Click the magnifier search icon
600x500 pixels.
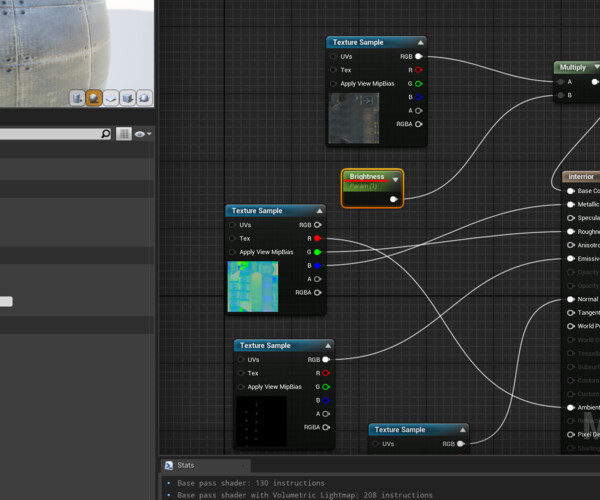106,134
